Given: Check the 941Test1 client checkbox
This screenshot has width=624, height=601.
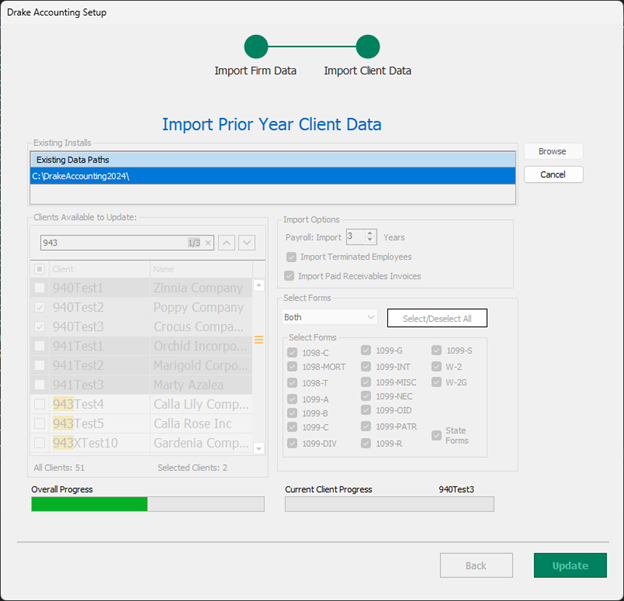Looking at the screenshot, I should coord(39,346).
